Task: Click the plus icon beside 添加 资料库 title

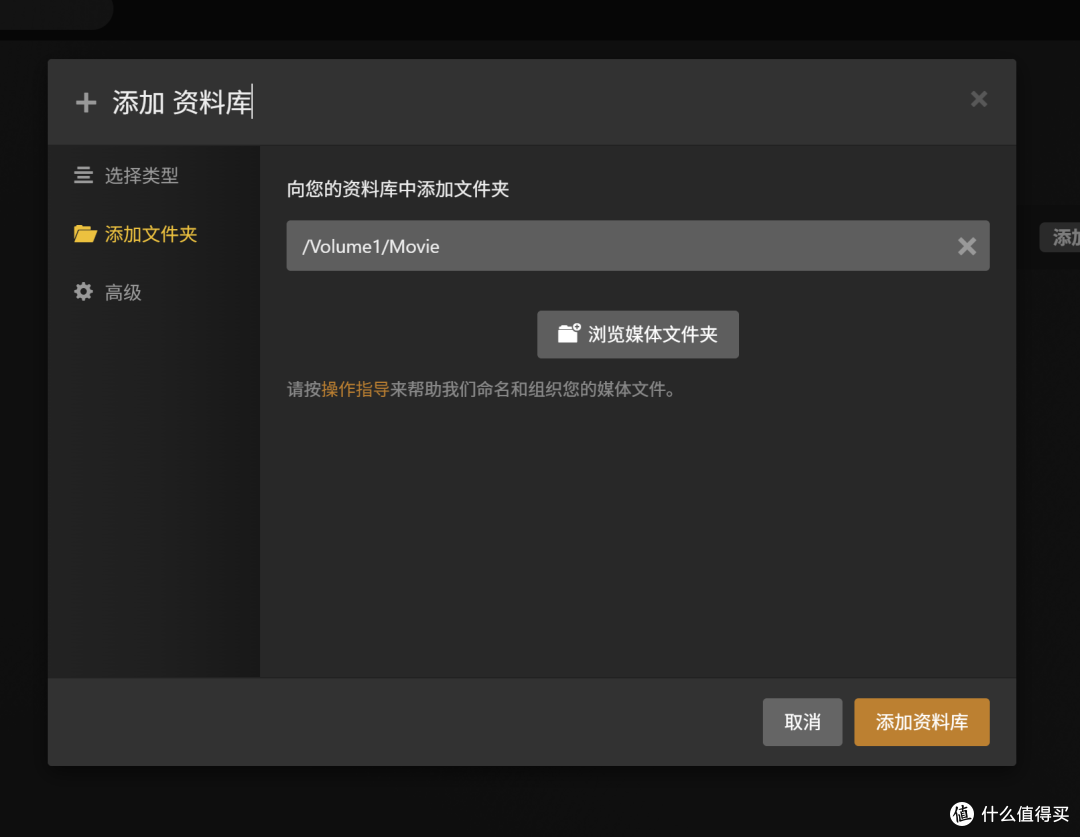Action: pos(86,103)
